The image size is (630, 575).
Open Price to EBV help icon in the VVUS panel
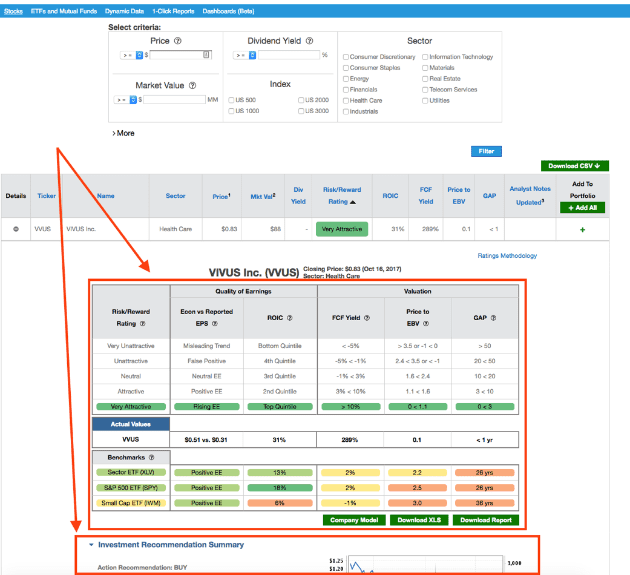[x=426, y=323]
